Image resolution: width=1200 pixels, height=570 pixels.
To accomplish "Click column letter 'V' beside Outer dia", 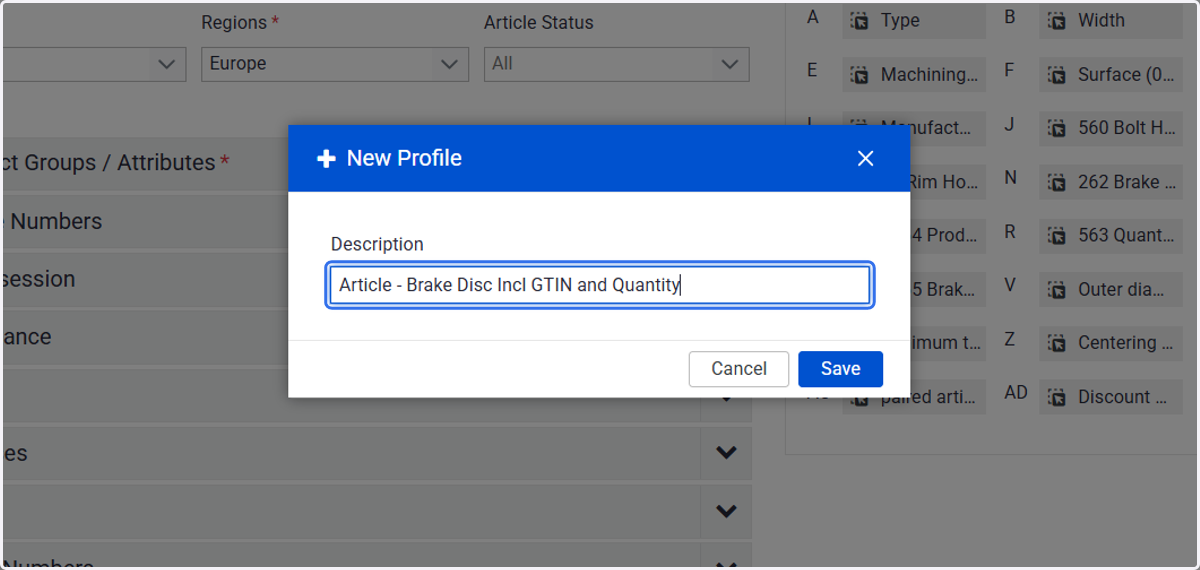I will (1010, 285).
